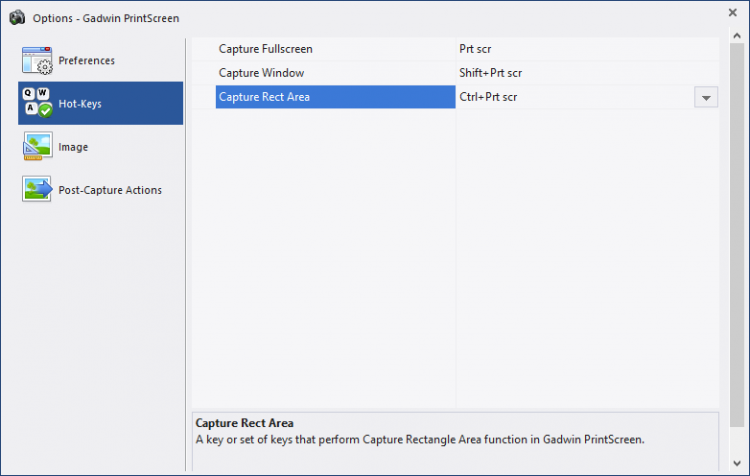Go to the Image settings label
This screenshot has width=750, height=476.
pyautogui.click(x=73, y=147)
